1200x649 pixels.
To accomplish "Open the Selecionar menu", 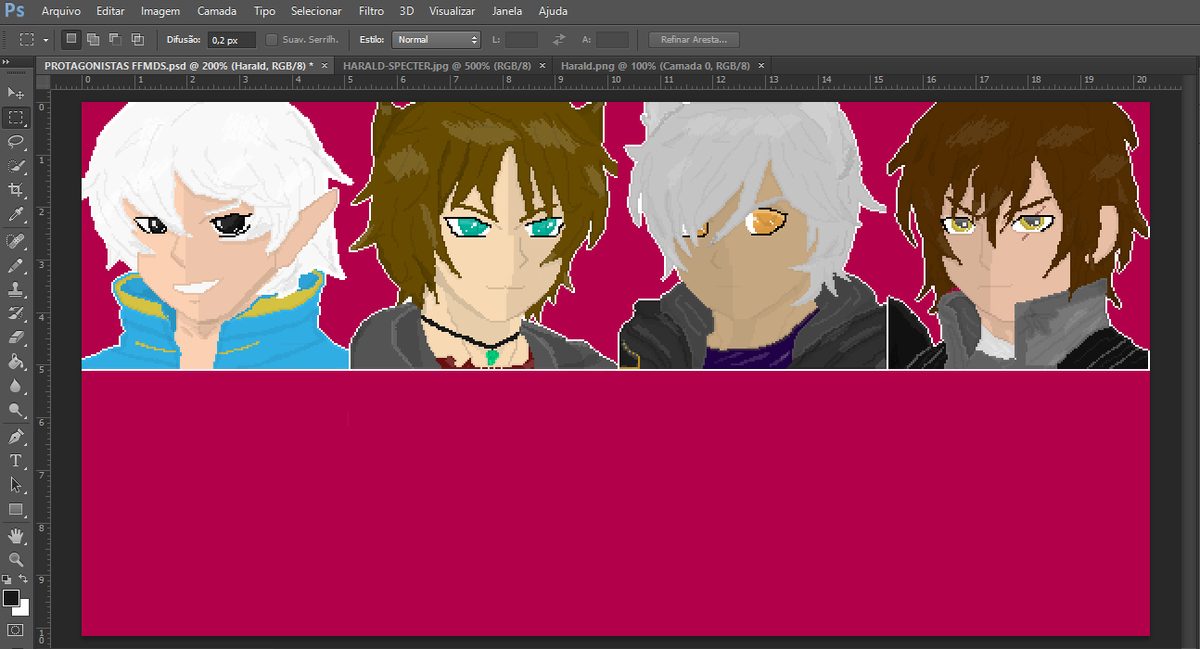I will coord(316,12).
